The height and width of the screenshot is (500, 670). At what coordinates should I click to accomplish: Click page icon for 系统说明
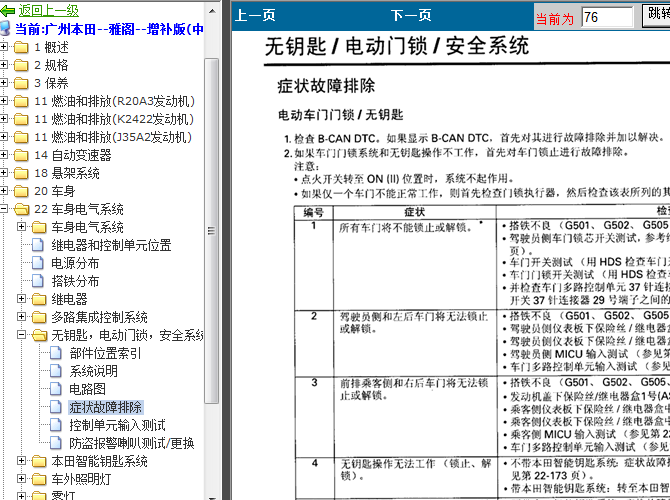pyautogui.click(x=56, y=371)
